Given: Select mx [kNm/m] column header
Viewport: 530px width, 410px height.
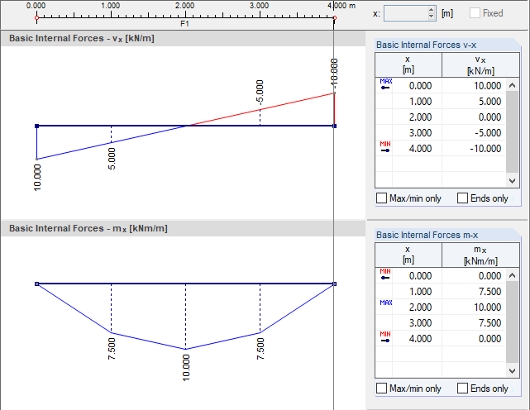Looking at the screenshot, I should tap(480, 255).
